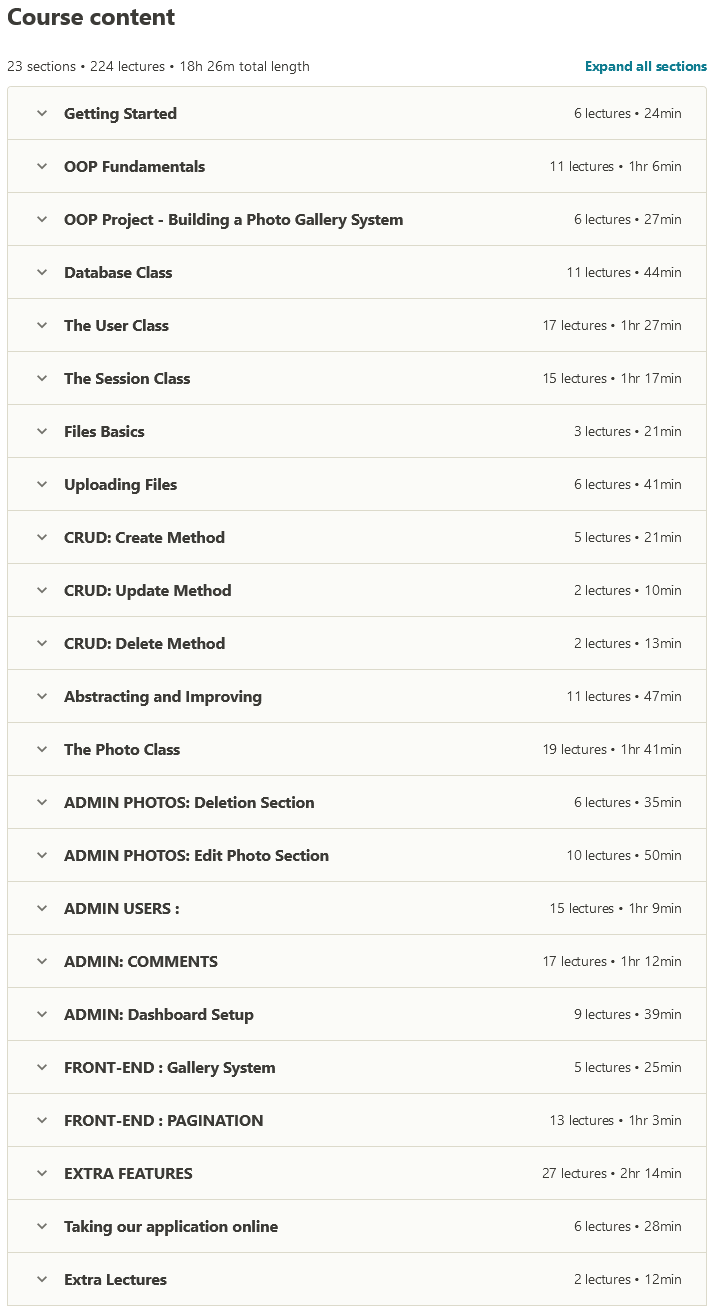
Task: Expand The Photo Class chevron
Action: pos(42,750)
